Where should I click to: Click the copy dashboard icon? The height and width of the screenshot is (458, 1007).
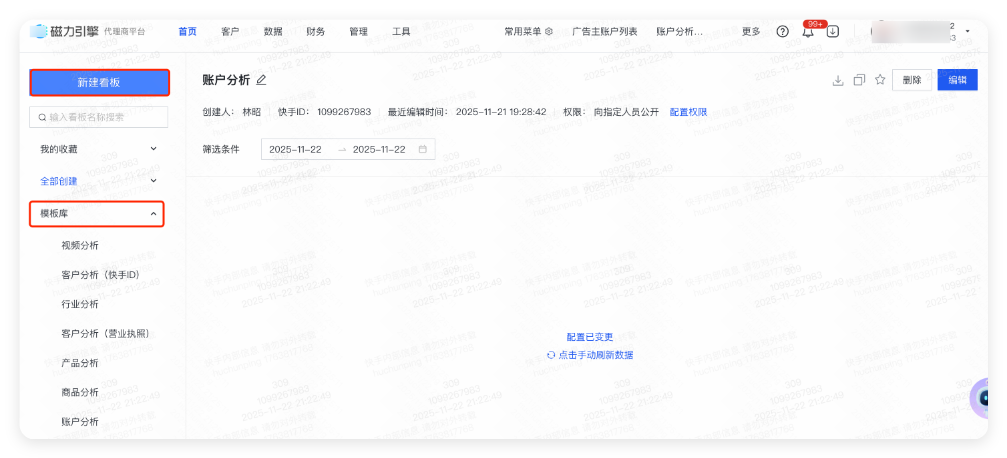pos(859,80)
